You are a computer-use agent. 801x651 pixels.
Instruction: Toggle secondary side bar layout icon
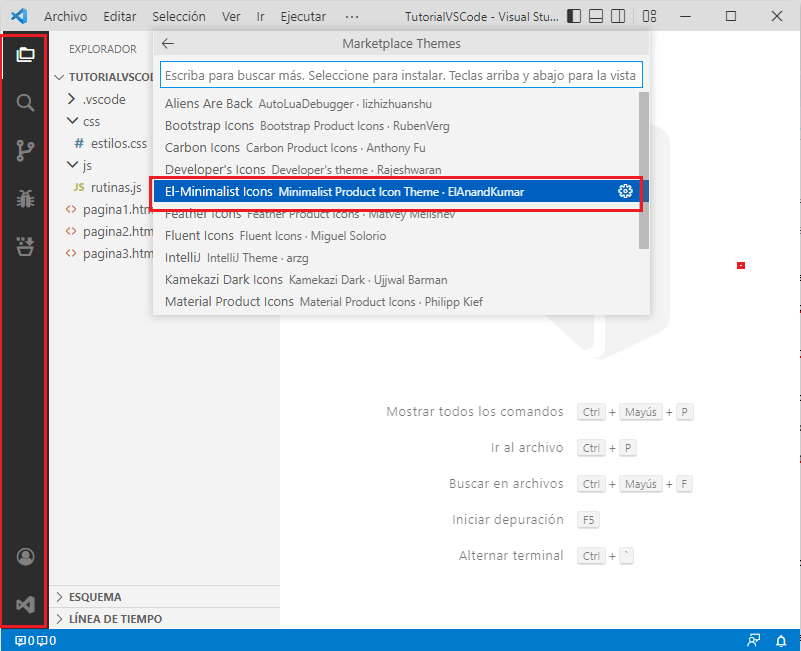[618, 16]
